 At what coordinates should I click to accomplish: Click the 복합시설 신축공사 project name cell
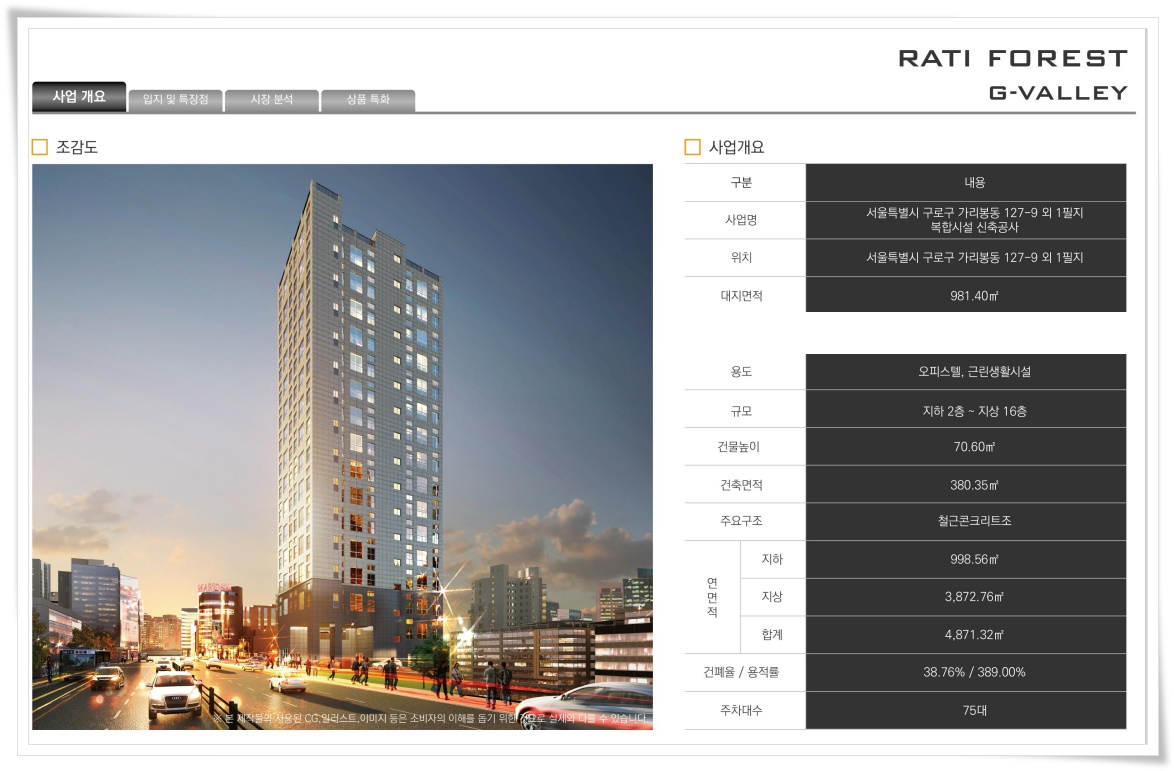pyautogui.click(x=966, y=220)
